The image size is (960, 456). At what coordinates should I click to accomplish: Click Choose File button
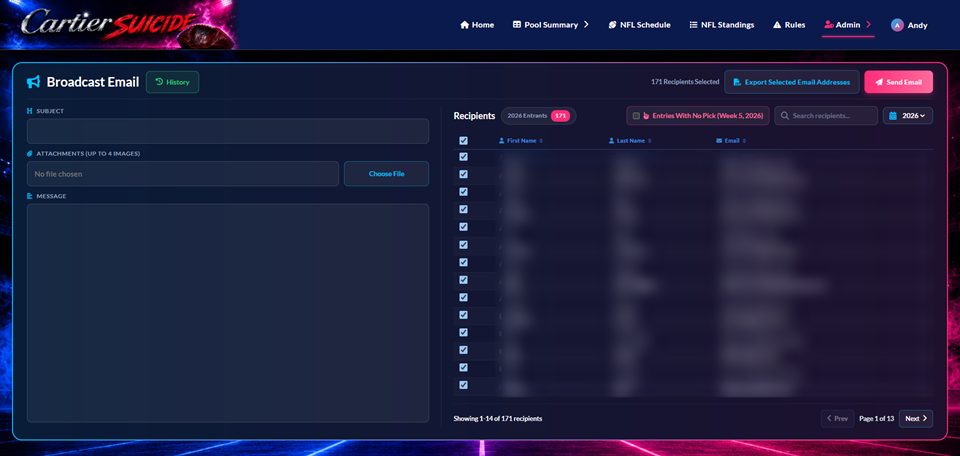click(386, 174)
